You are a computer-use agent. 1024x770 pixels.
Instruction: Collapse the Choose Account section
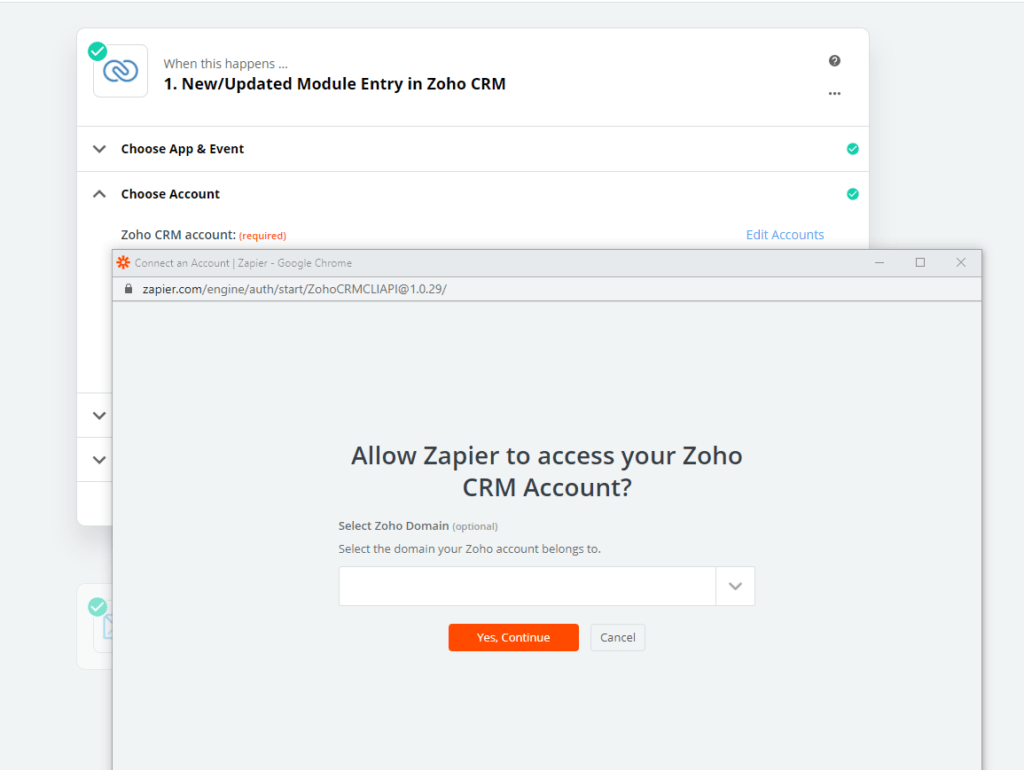point(99,194)
